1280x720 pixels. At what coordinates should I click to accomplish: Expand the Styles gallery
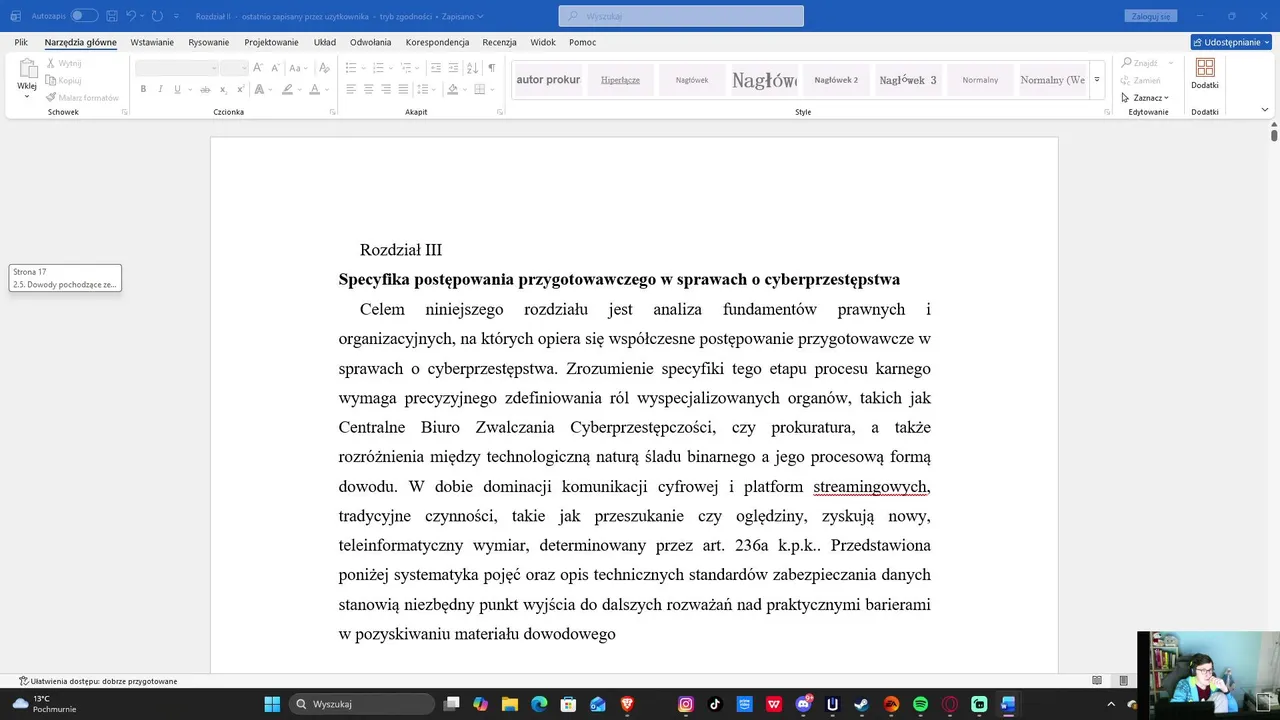pos(1096,80)
